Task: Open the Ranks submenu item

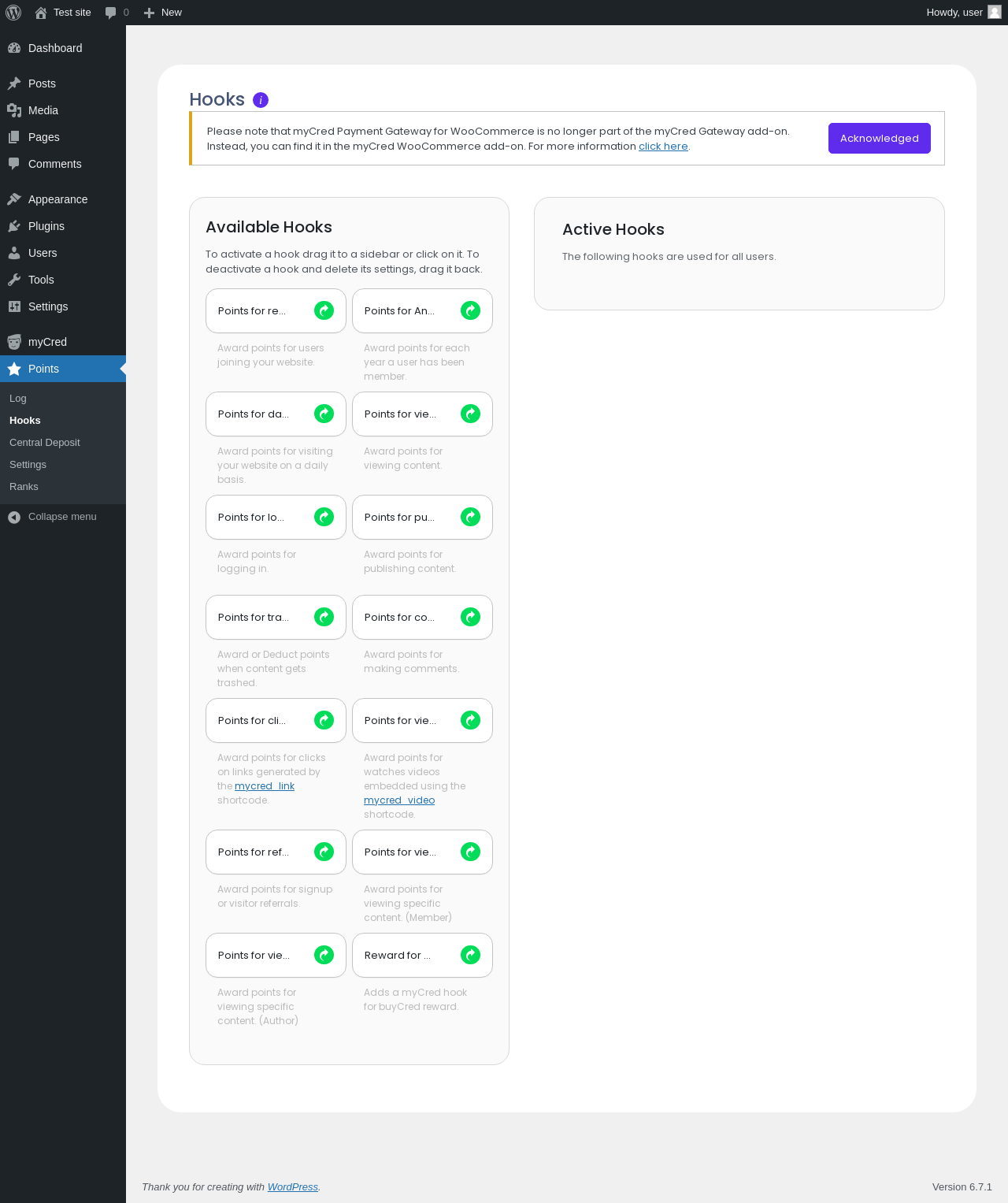Action: pos(63,487)
